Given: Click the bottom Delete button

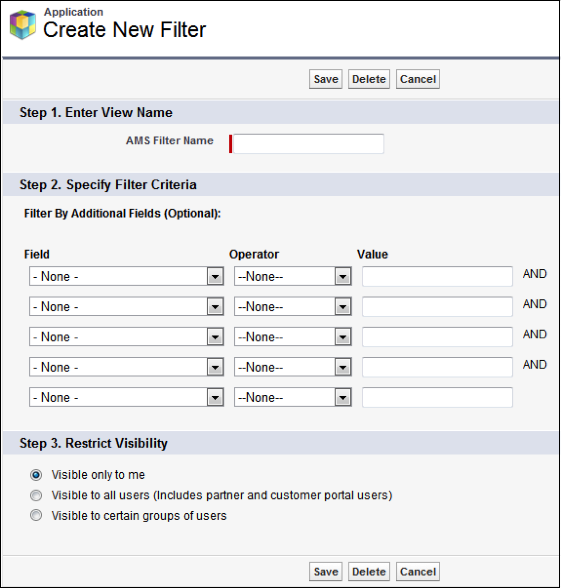Looking at the screenshot, I should 369,572.
